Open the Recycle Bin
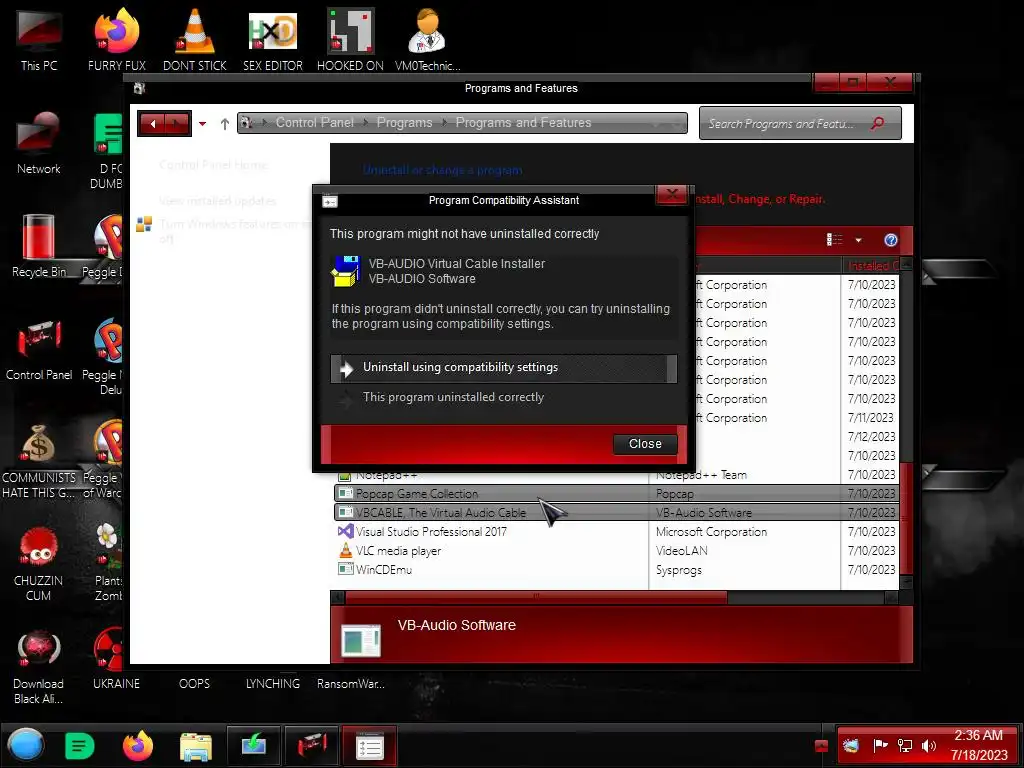 point(39,246)
